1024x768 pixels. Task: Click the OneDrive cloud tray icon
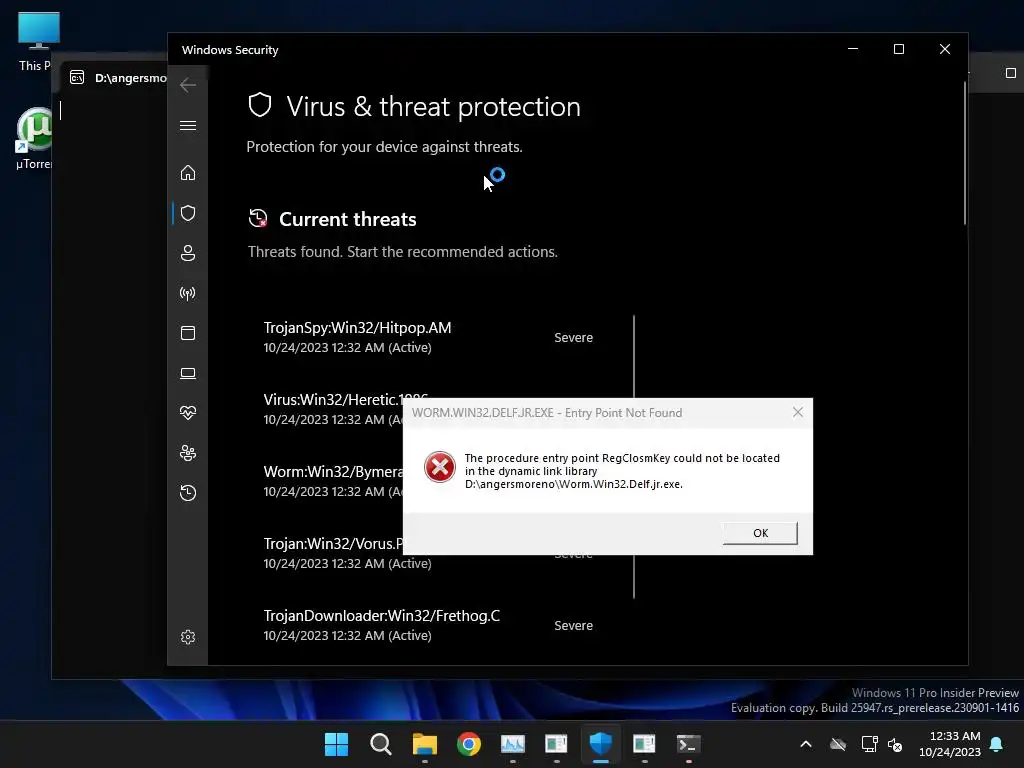[838, 744]
